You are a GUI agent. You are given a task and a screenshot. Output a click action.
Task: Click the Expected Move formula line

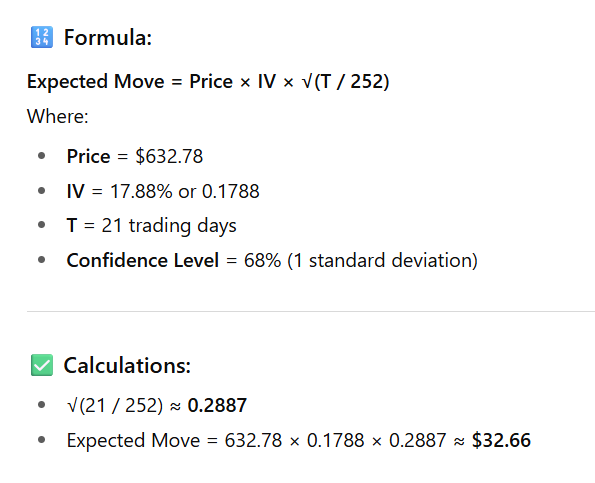(x=208, y=82)
